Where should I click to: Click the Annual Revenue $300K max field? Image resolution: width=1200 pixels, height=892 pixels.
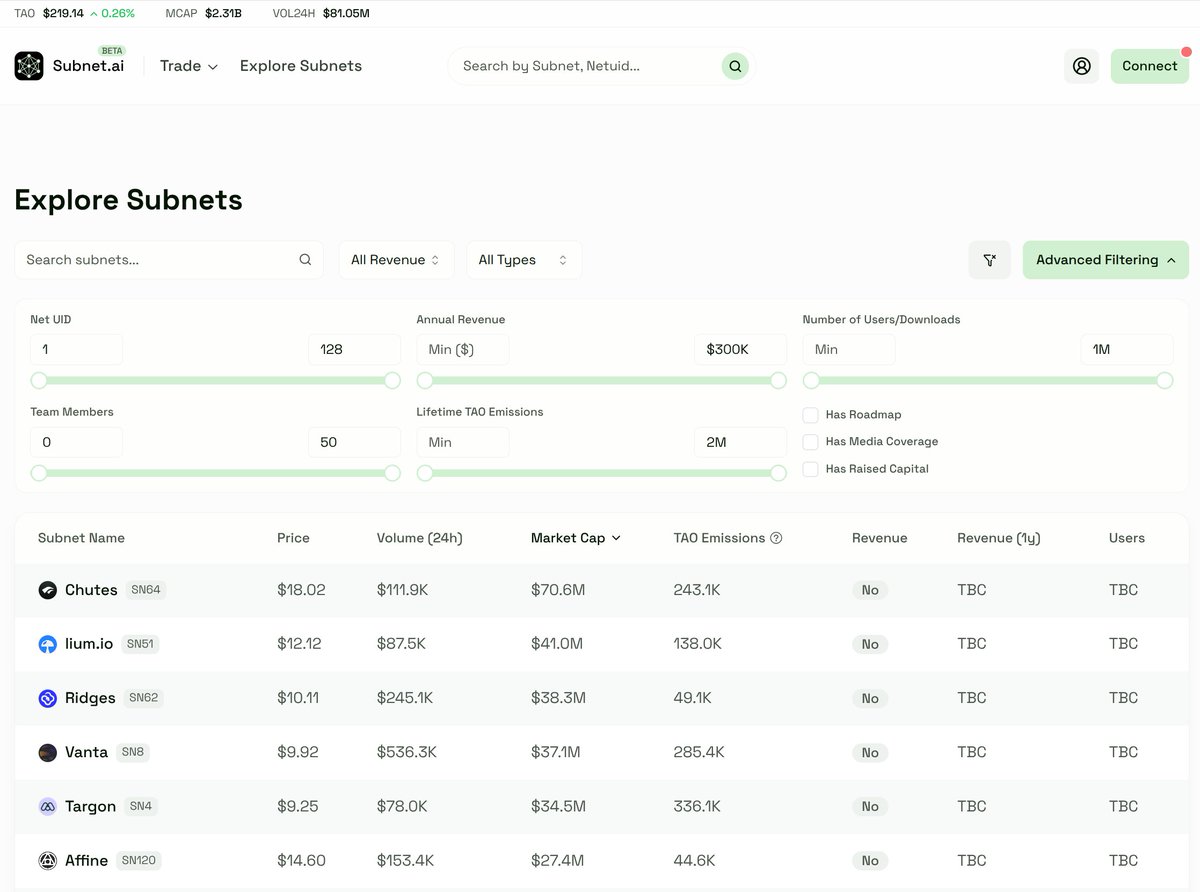click(741, 349)
